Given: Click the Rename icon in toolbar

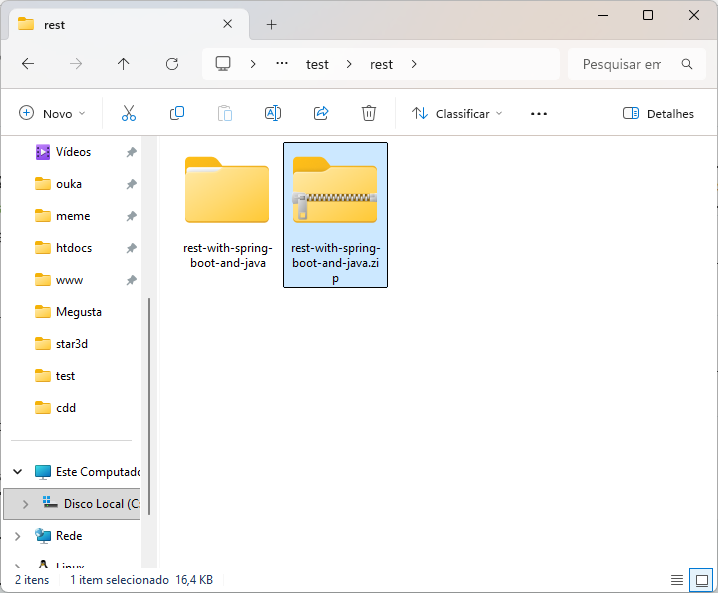Looking at the screenshot, I should (272, 114).
